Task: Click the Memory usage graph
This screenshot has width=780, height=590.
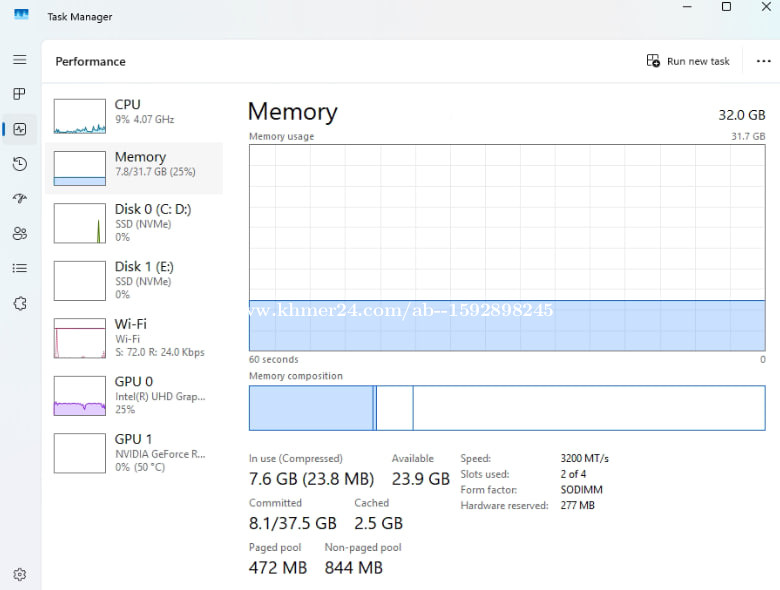Action: tap(506, 247)
